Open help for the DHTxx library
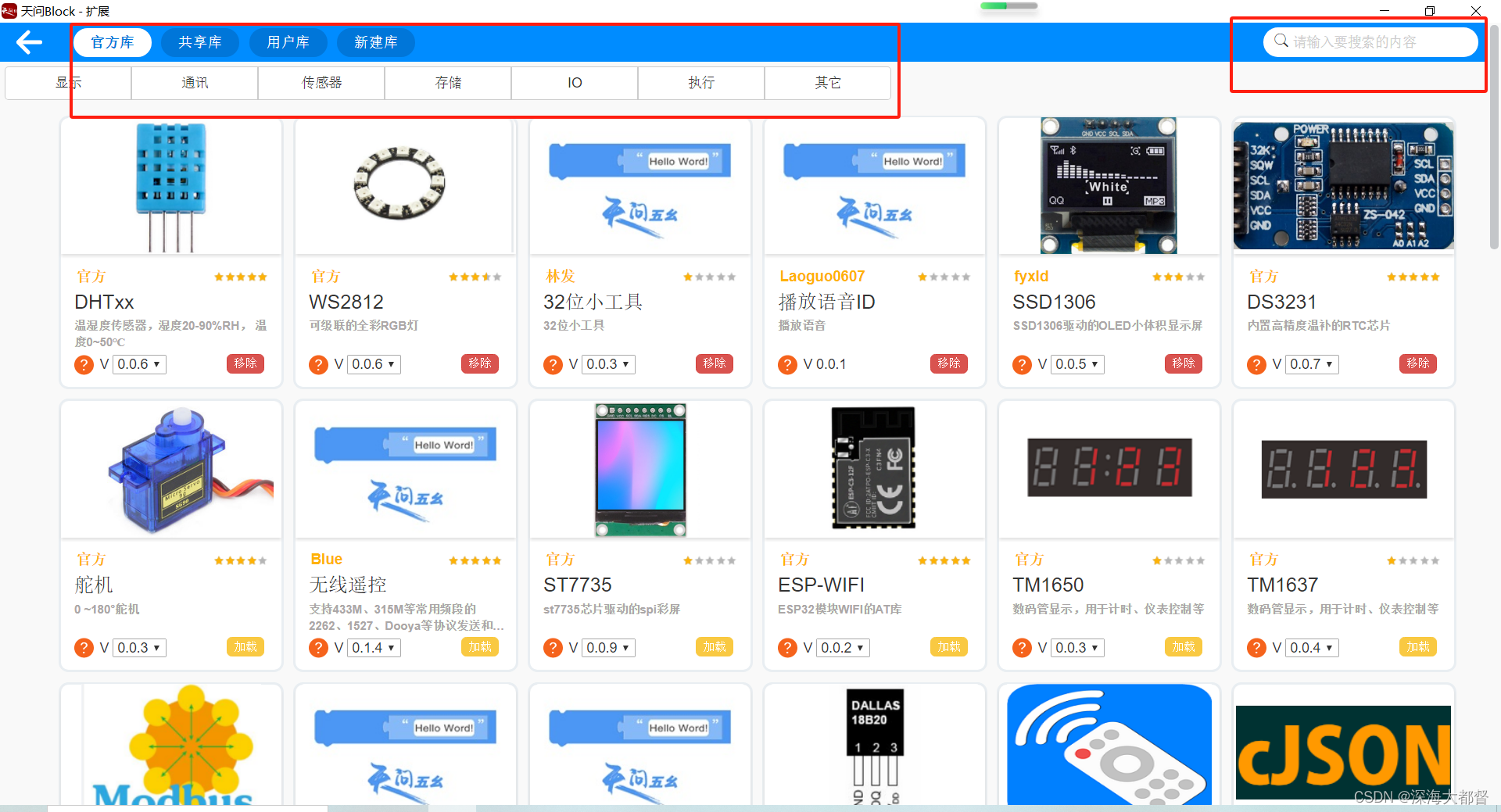The width and height of the screenshot is (1501, 812). [84, 365]
